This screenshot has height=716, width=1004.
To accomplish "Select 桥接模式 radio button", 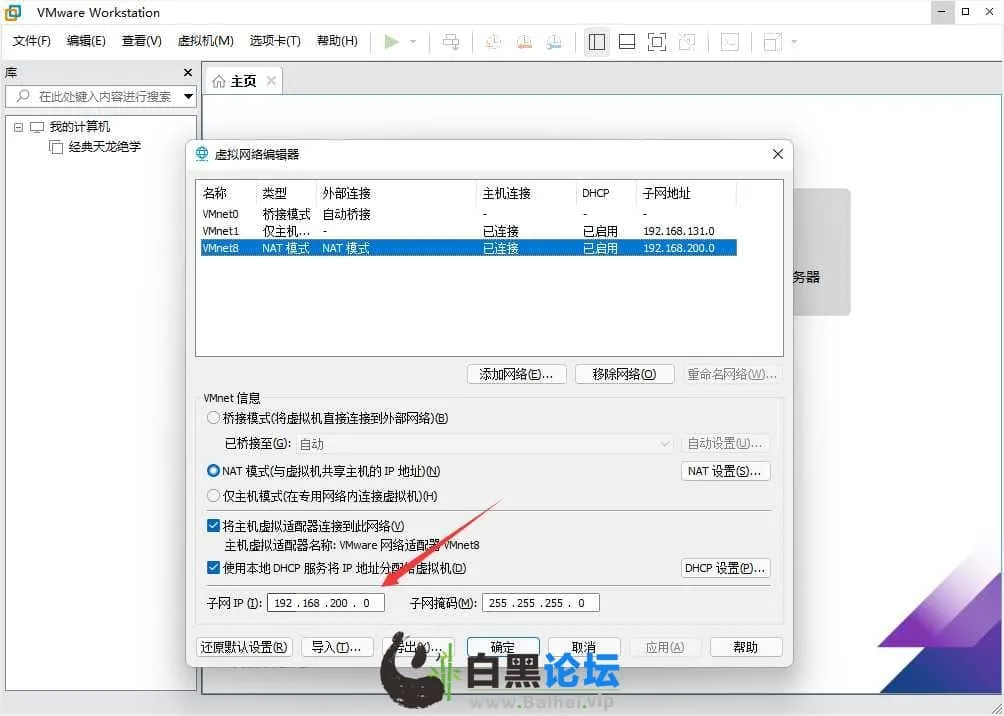I will [213, 418].
